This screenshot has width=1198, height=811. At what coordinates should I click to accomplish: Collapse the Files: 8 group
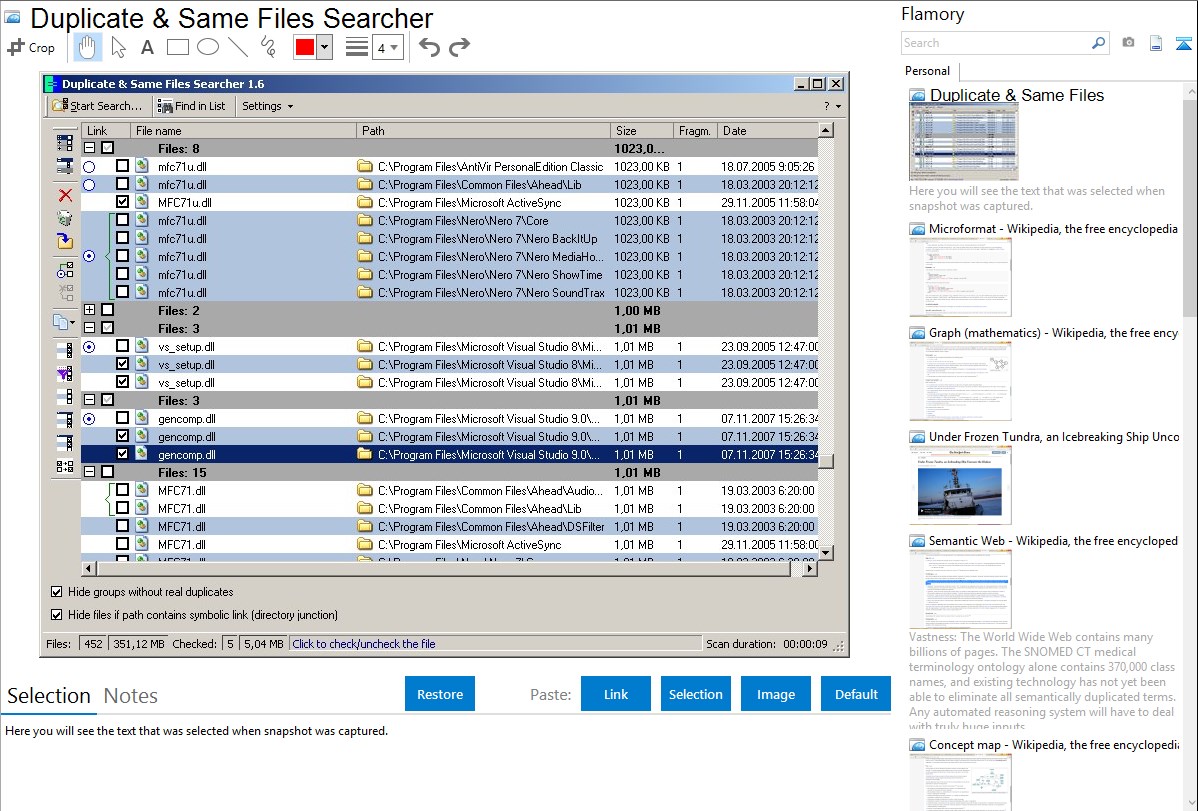click(89, 148)
